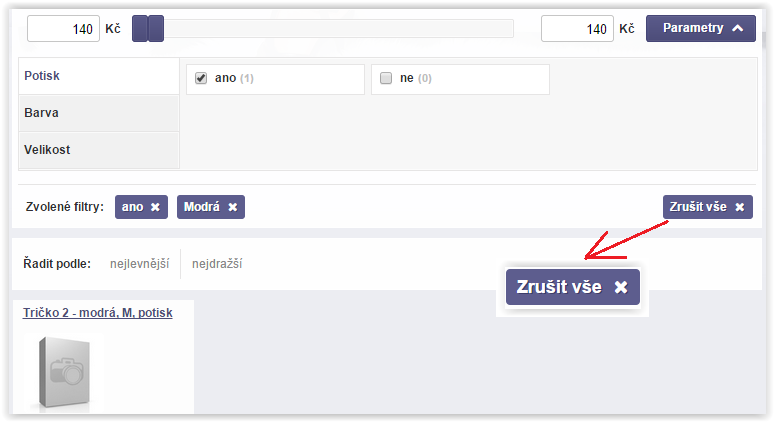The width and height of the screenshot is (774, 422).
Task: Sort products by 'nejlevnější'
Action: (139, 264)
